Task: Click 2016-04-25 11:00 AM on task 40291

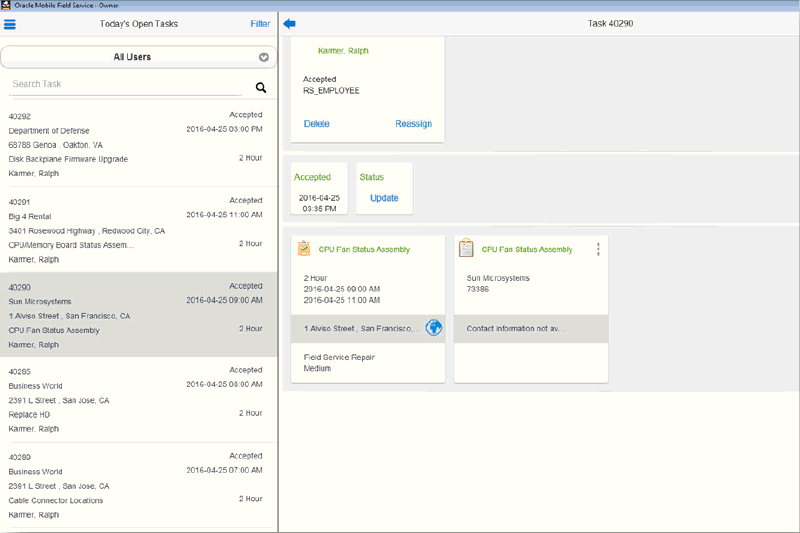Action: click(224, 215)
